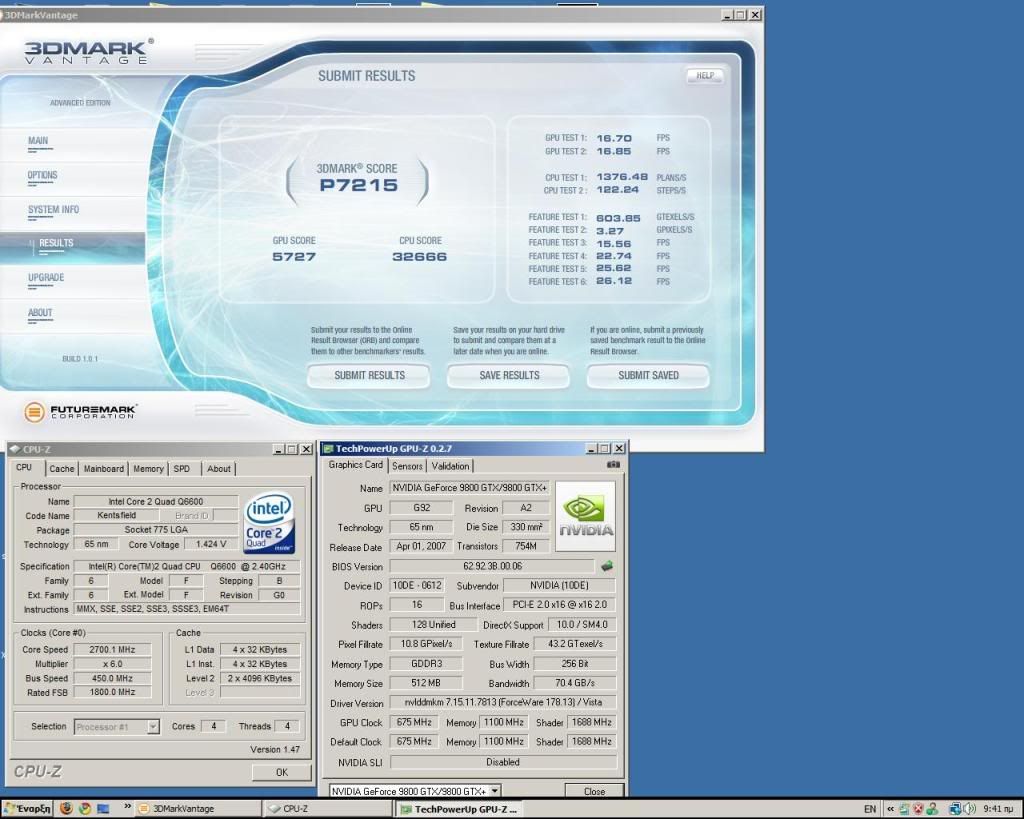The image size is (1024, 819).
Task: Click the CPU Score value 32666
Action: 420,257
